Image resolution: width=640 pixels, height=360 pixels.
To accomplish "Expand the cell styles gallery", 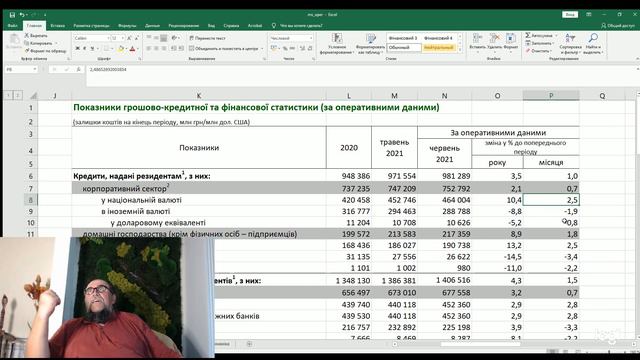I will pos(460,50).
